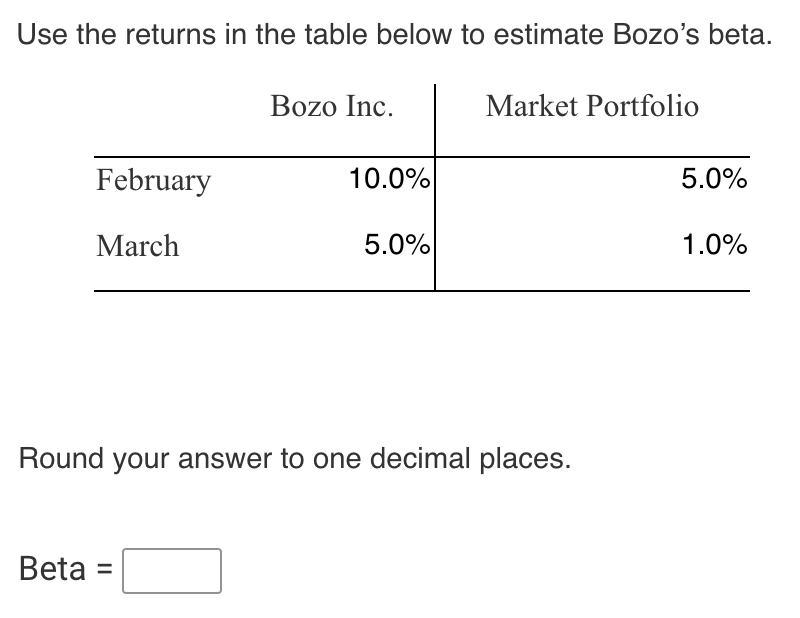Select the word February in the table
800x618 pixels.
pos(152,181)
